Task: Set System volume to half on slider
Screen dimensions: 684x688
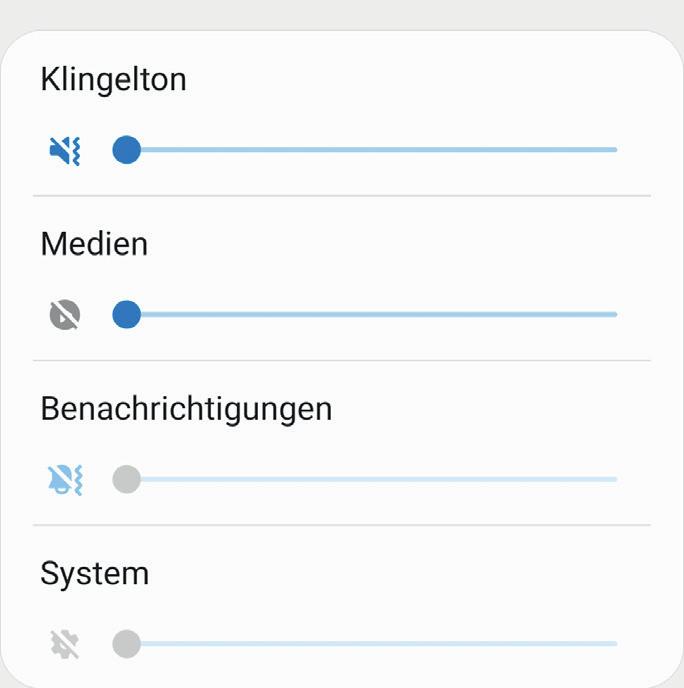Action: click(x=371, y=644)
